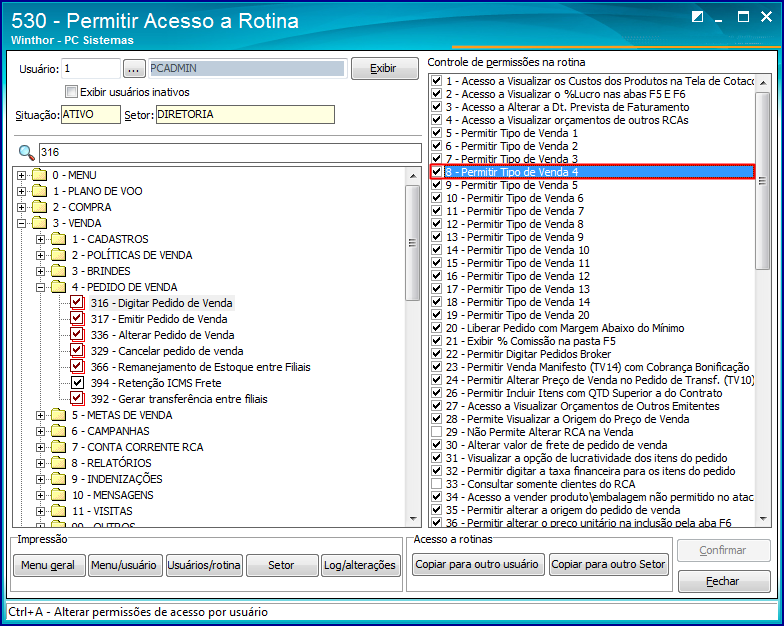Expand the 2 - POLÍTICAS DE VENDA node
The image size is (784, 626).
(x=40, y=256)
